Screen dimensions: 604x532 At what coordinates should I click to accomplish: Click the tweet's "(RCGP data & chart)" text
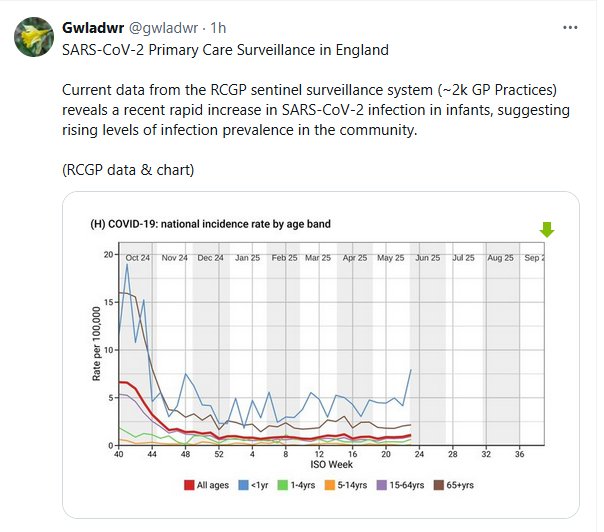pyautogui.click(x=127, y=169)
